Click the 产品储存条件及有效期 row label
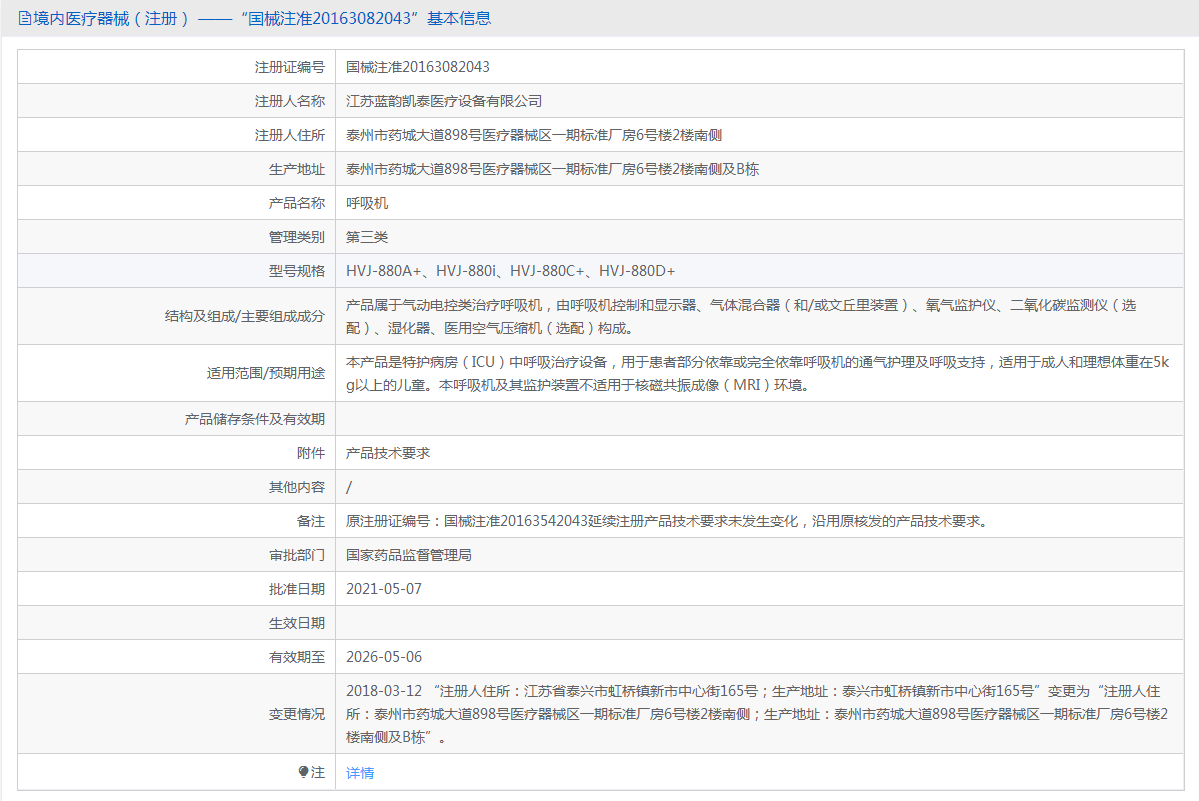Screen dimensions: 1199x801 coord(255,419)
